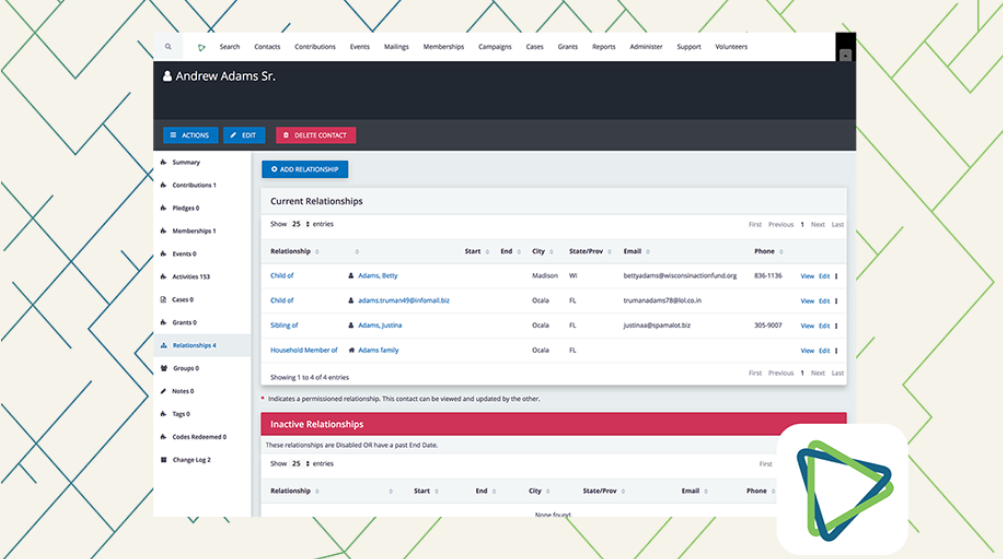
Task: Click the person icon beside adams.truman49@infomail.biz
Action: tap(351, 301)
